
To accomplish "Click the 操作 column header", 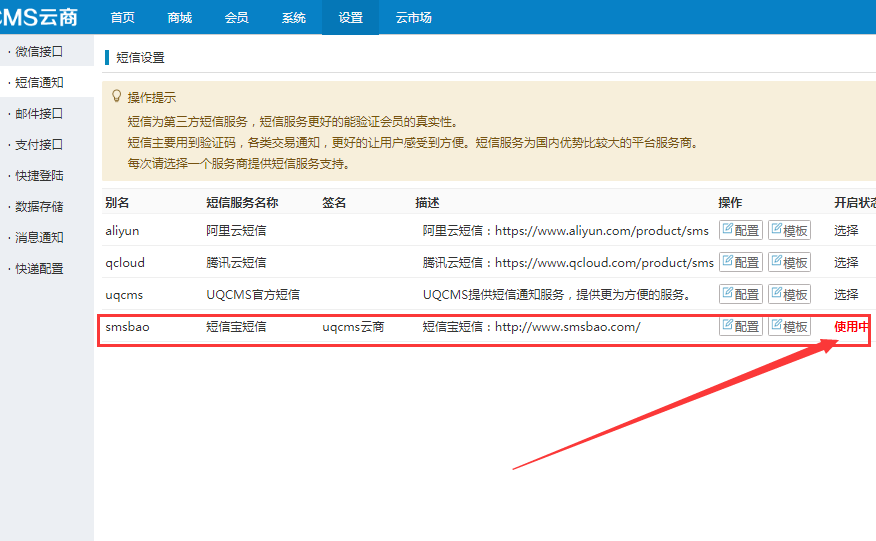I will tap(730, 202).
